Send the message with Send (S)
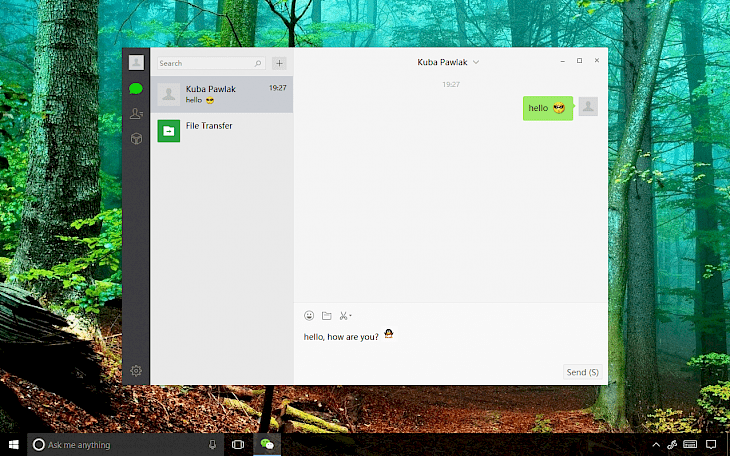 (x=582, y=372)
